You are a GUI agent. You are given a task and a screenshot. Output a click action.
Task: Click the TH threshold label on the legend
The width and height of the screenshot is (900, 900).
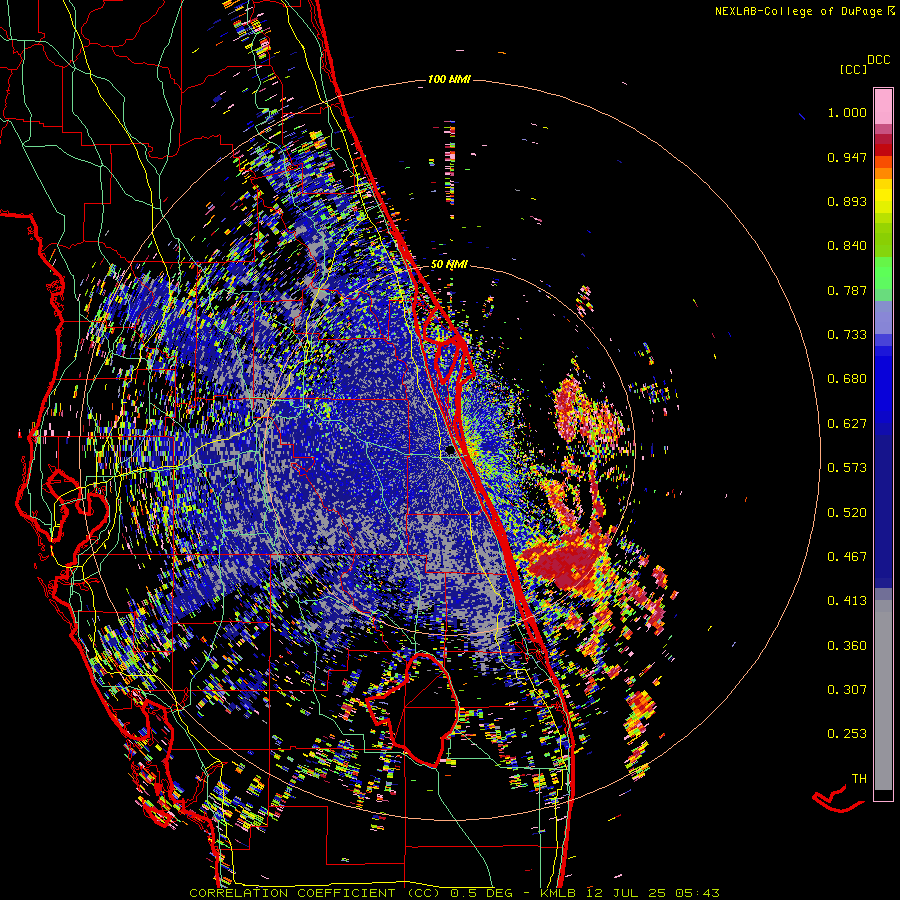(859, 779)
